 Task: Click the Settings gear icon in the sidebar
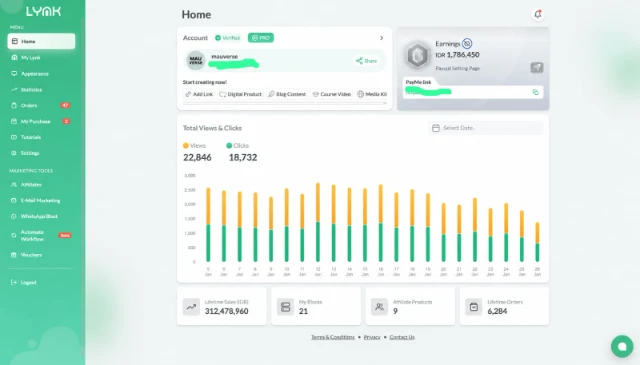[14, 153]
